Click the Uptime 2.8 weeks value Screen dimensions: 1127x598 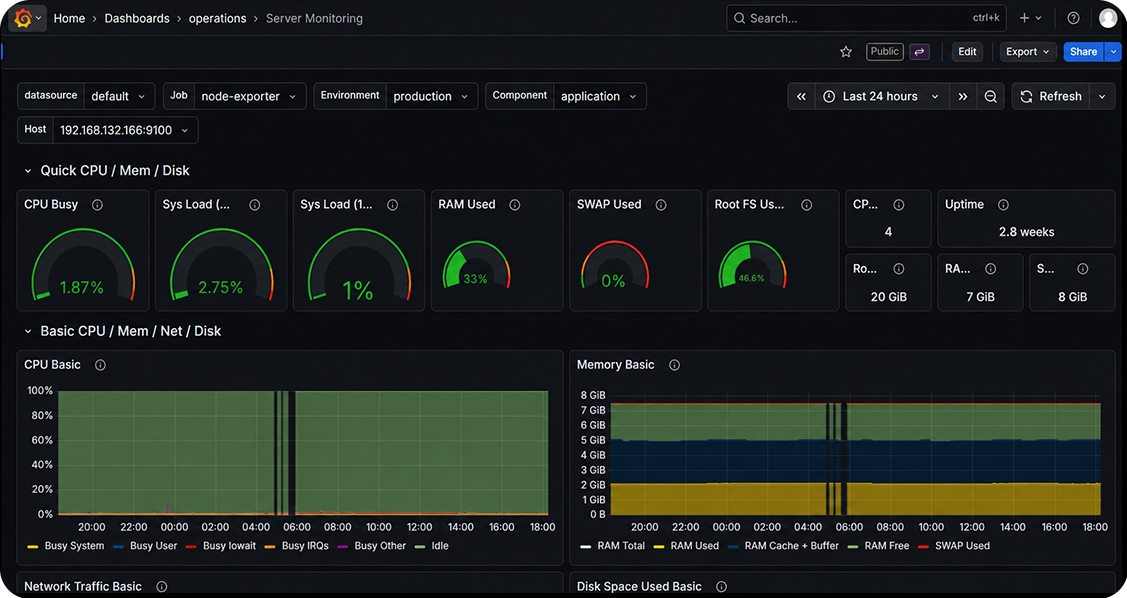click(x=1026, y=232)
